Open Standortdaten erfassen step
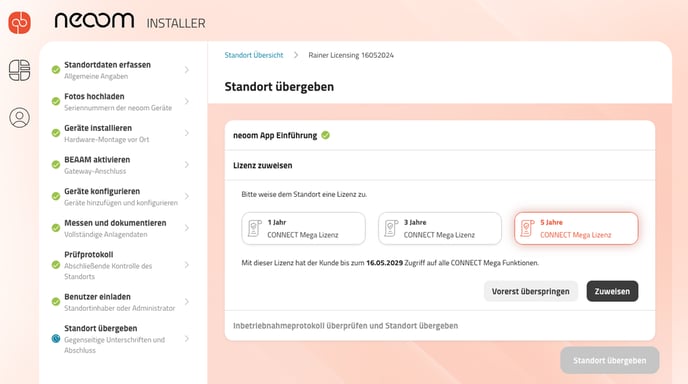 121,70
